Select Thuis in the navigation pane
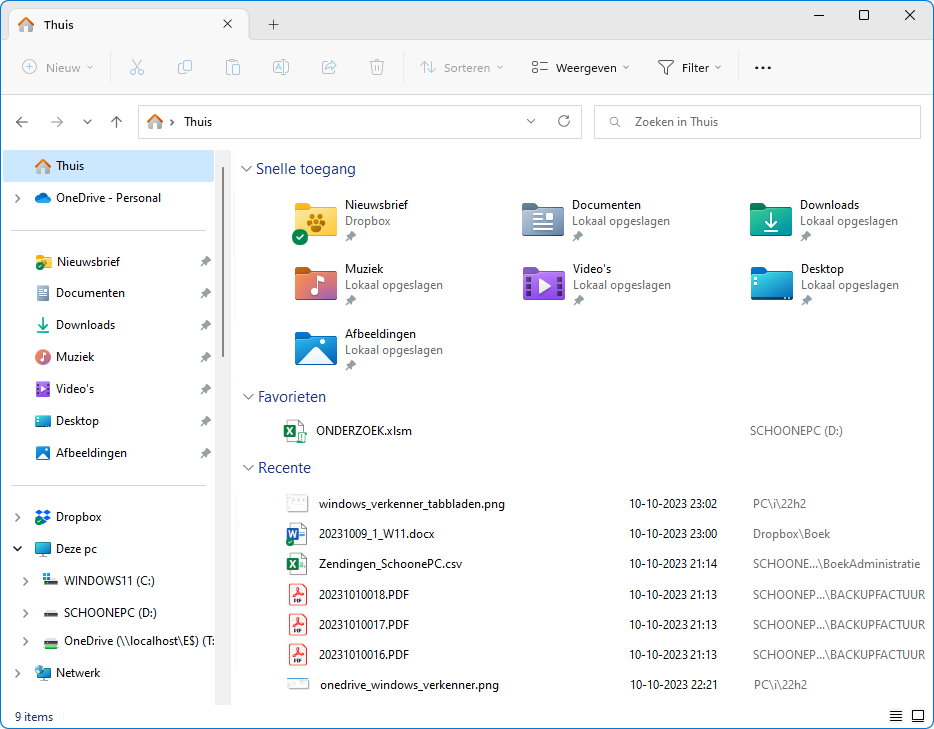Image resolution: width=934 pixels, height=729 pixels. click(x=108, y=166)
